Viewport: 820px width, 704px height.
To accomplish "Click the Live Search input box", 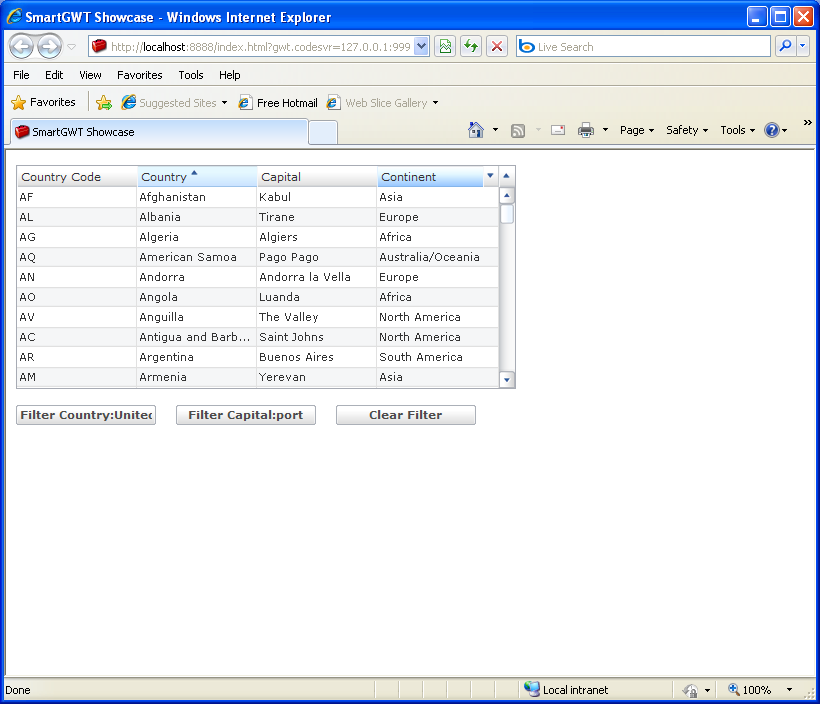I will tap(643, 47).
